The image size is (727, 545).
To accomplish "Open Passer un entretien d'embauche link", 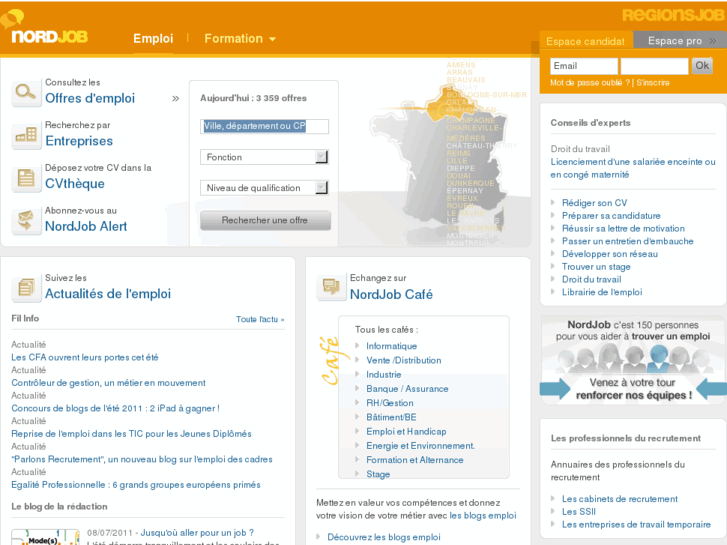I will tap(627, 241).
